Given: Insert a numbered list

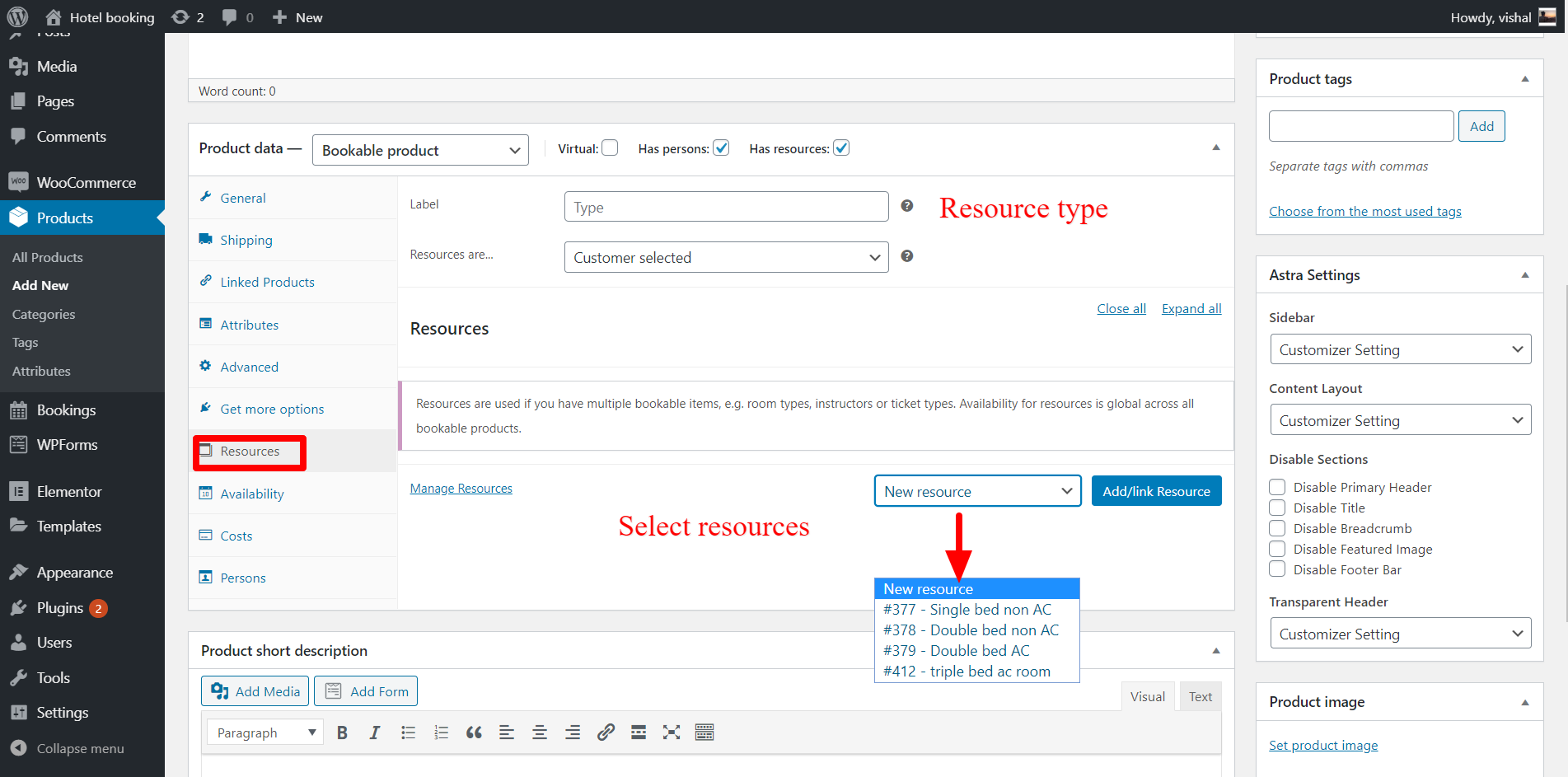Looking at the screenshot, I should (441, 733).
